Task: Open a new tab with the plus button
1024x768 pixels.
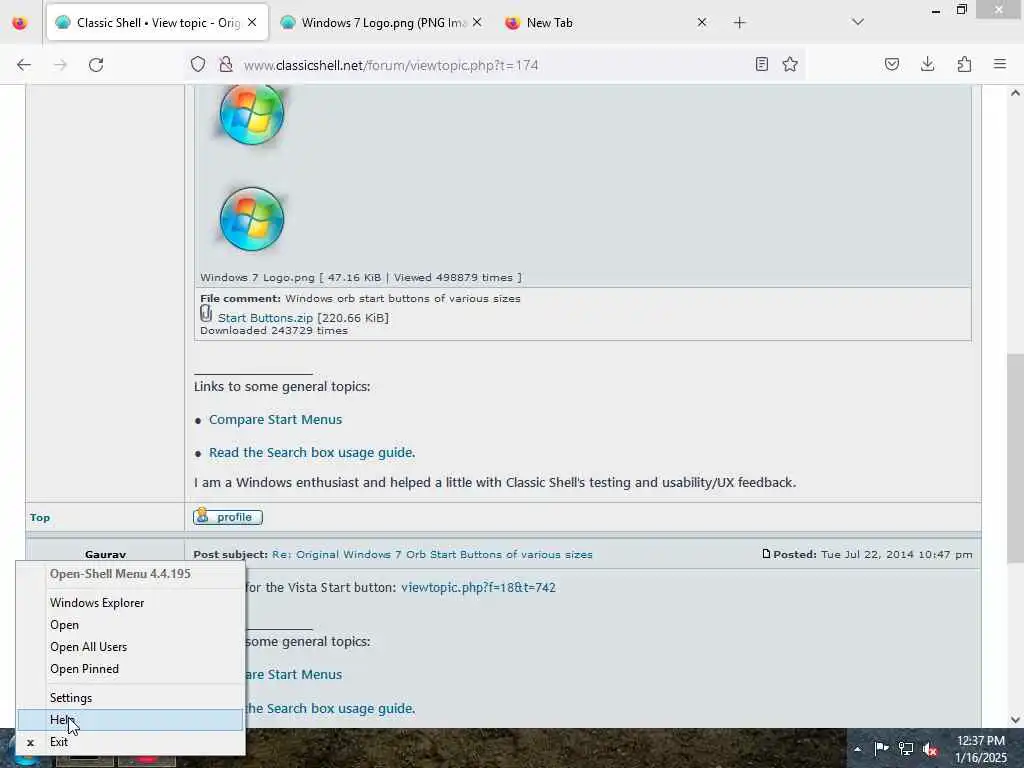Action: tap(739, 23)
